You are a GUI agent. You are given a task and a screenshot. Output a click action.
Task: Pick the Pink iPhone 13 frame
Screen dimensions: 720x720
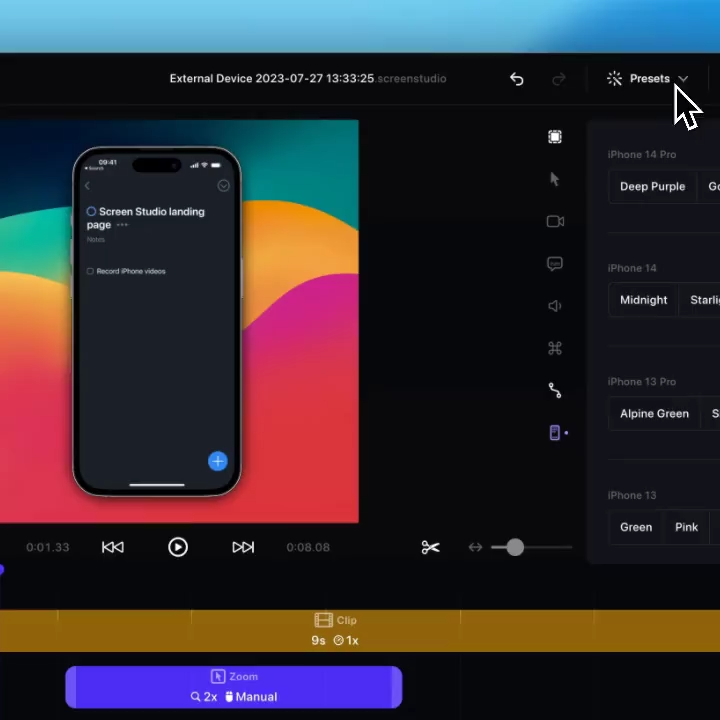pyautogui.click(x=686, y=527)
